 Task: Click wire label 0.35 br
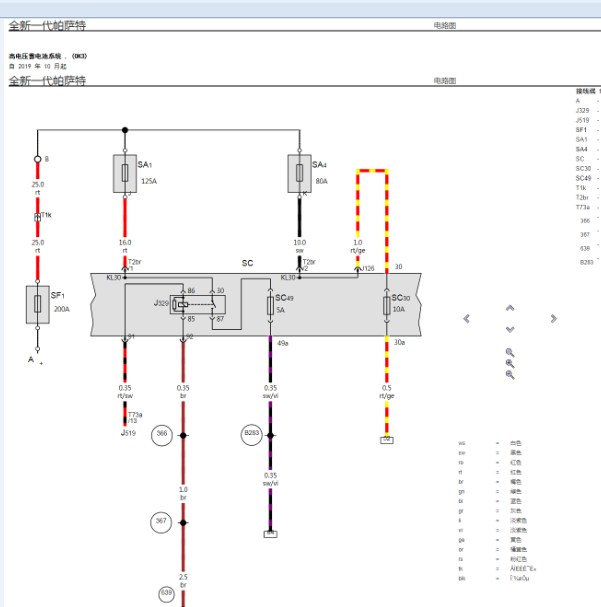pos(183,392)
